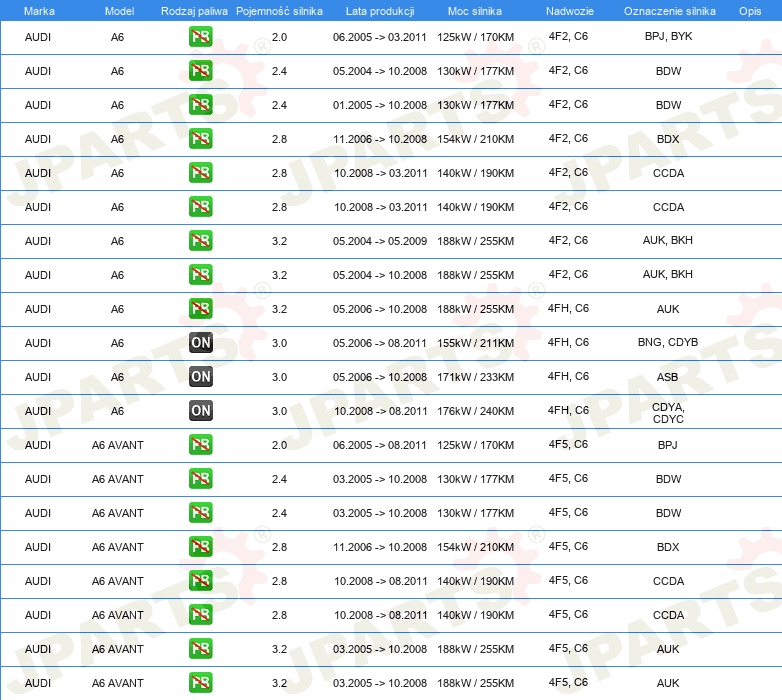This screenshot has height=700, width=782.
Task: Click the ON diesel icon in the BNG, CDYB row
Action: (200, 343)
